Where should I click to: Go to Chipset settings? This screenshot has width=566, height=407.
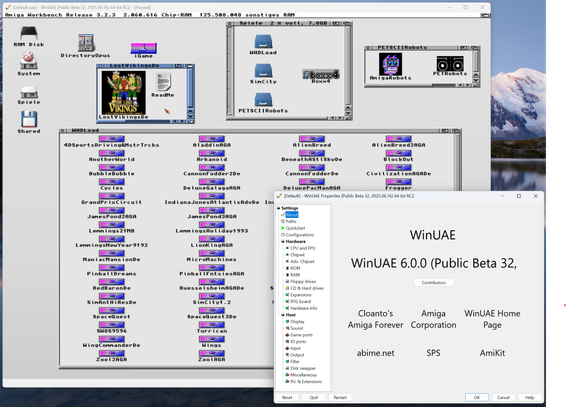pos(297,255)
